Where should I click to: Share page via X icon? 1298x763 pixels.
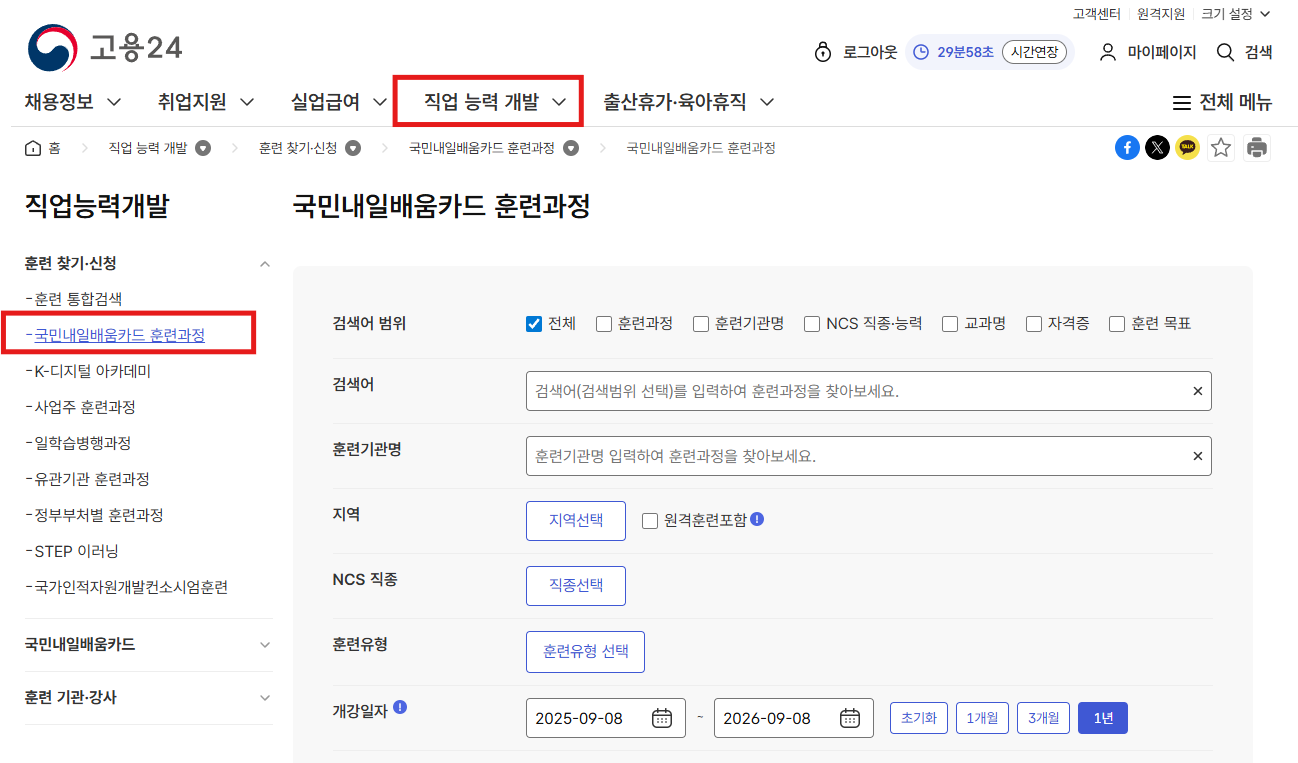(1157, 148)
